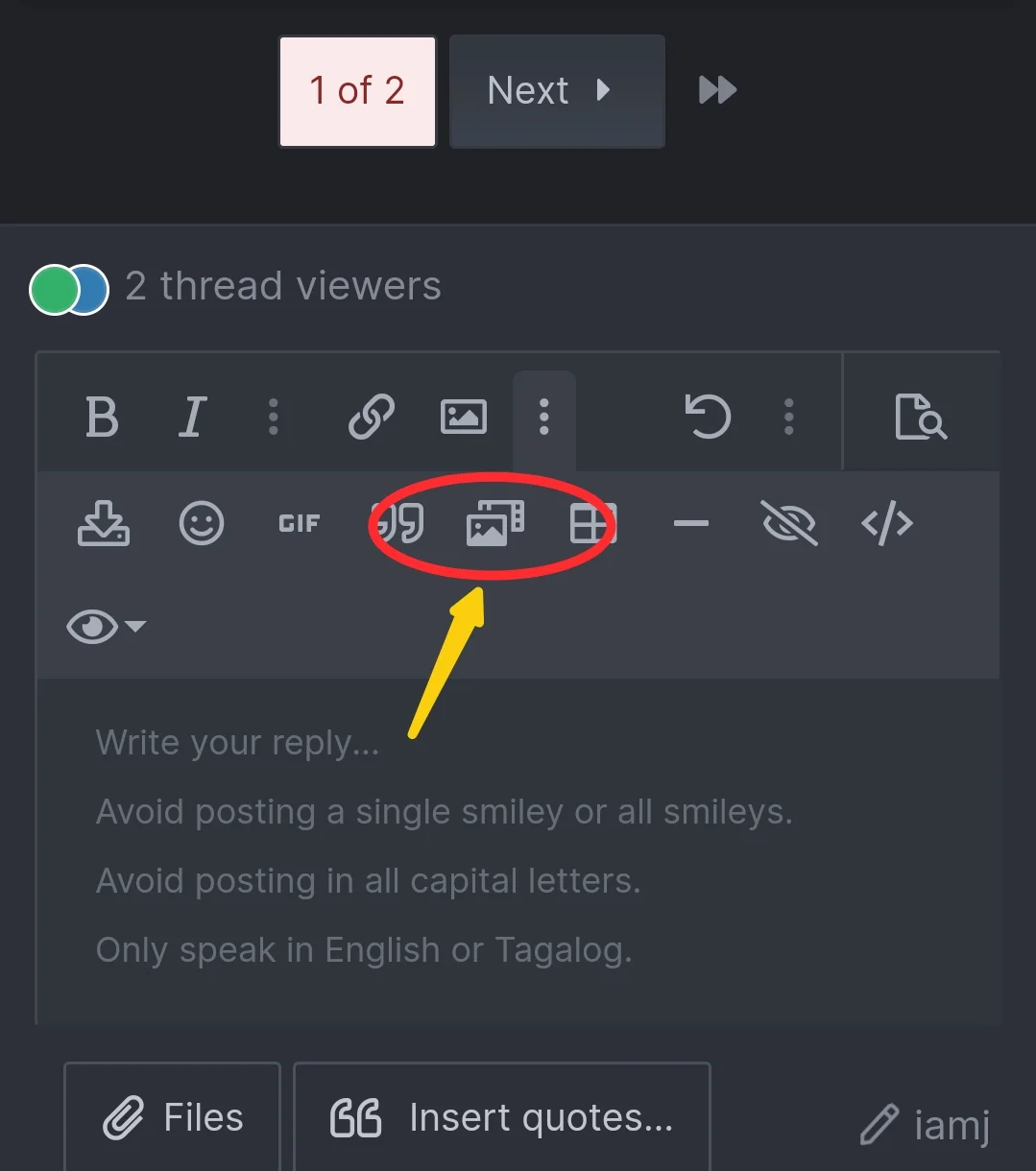Open the smiley emoji picker
The image size is (1036, 1171).
pos(202,523)
